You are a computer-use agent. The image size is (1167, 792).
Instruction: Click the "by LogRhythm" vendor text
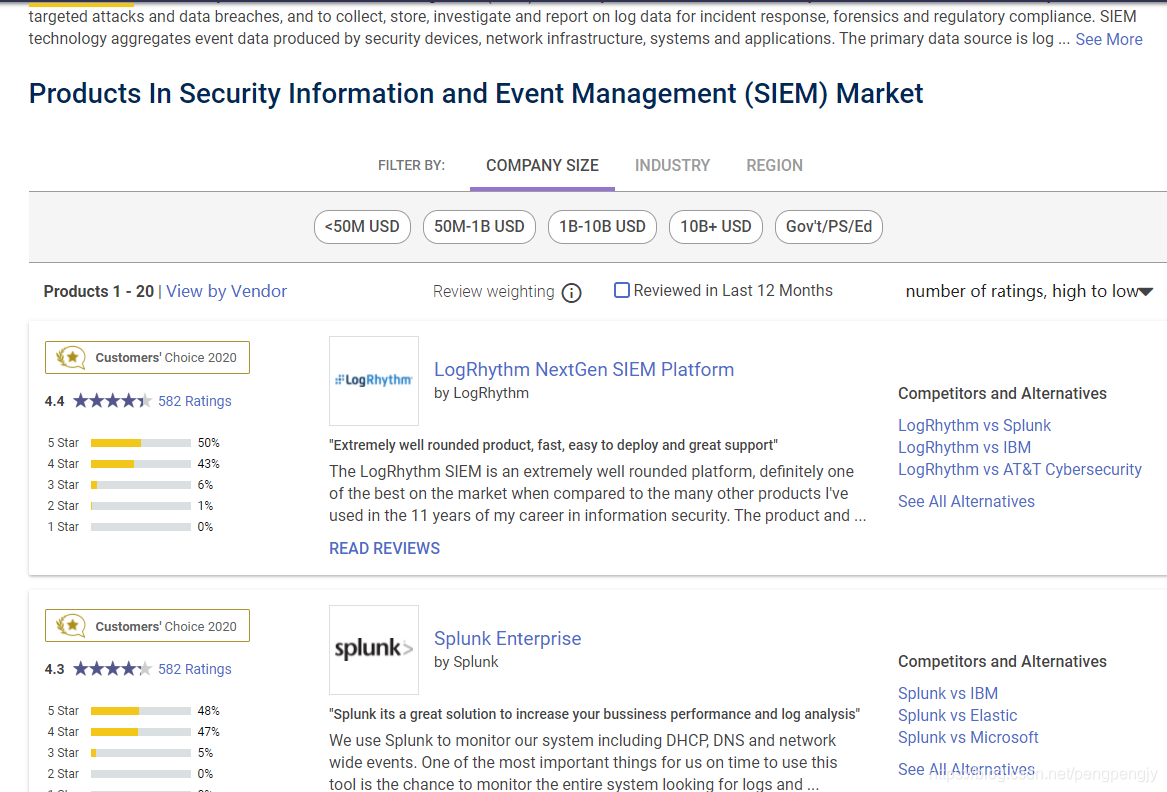pyautogui.click(x=482, y=393)
